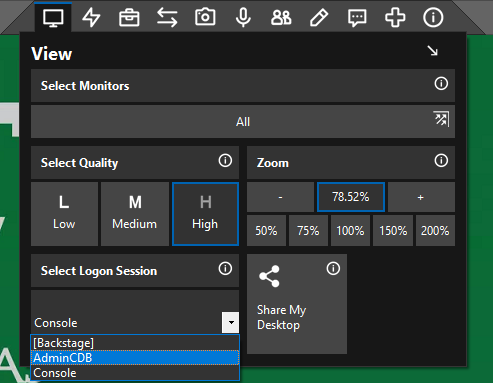
Task: Show info for Select Quality
Action: tap(225, 161)
